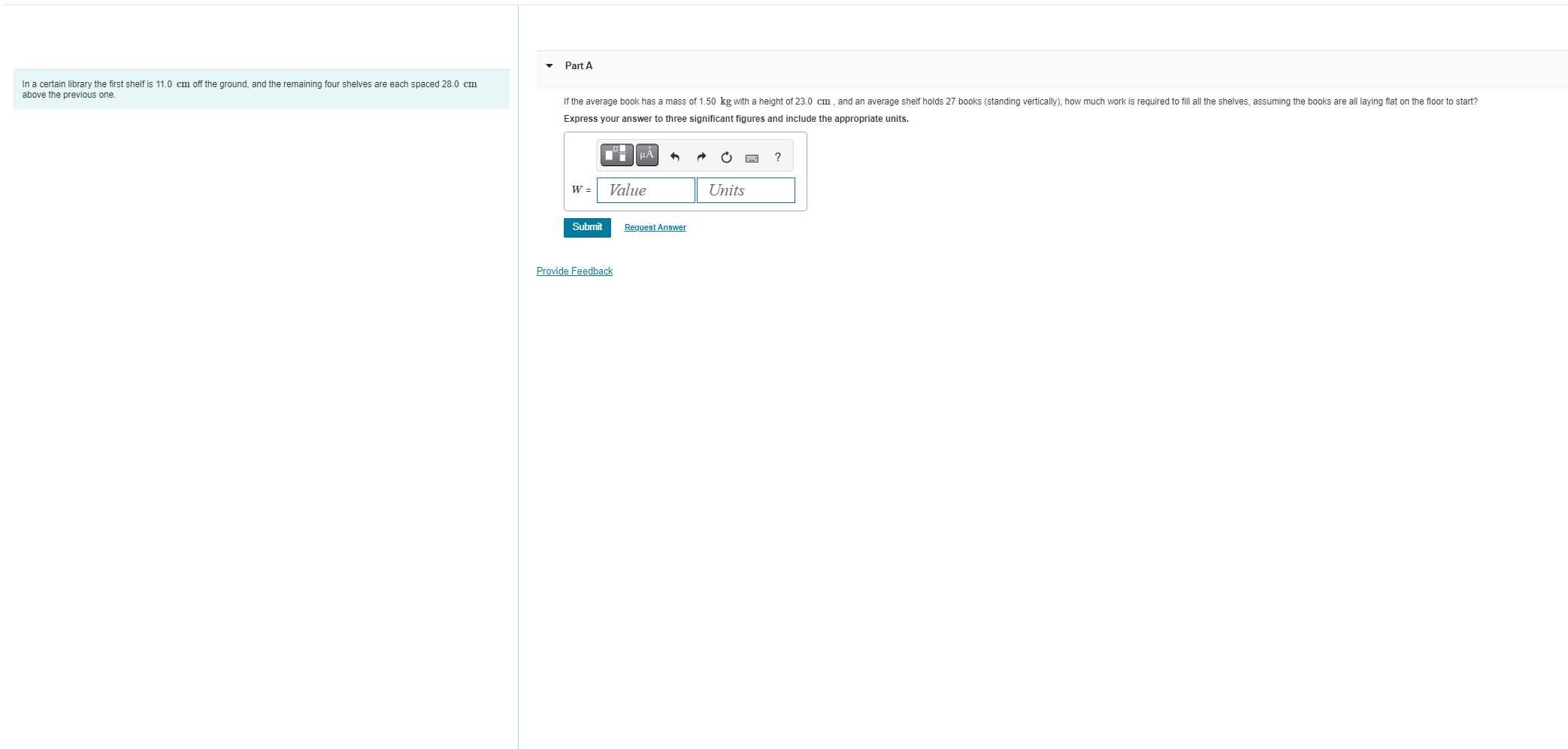Click the Request Answer link

click(x=655, y=227)
